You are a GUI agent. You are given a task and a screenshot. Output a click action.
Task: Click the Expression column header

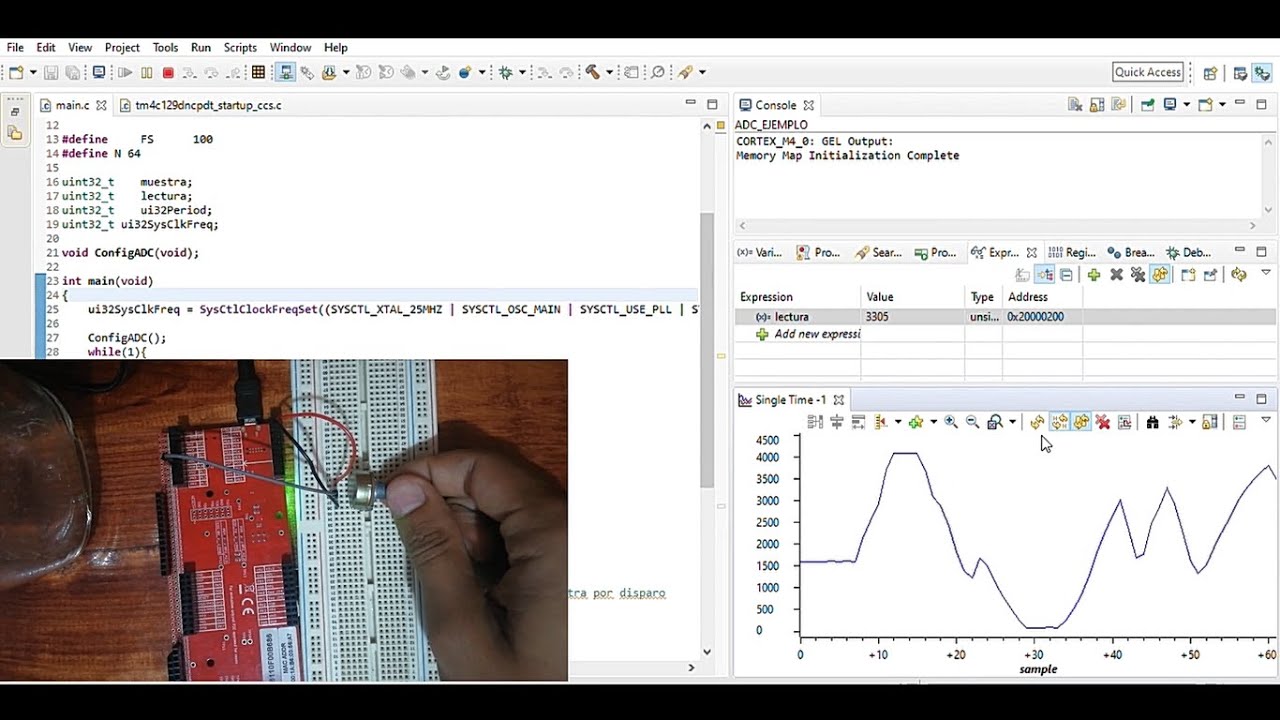798,297
